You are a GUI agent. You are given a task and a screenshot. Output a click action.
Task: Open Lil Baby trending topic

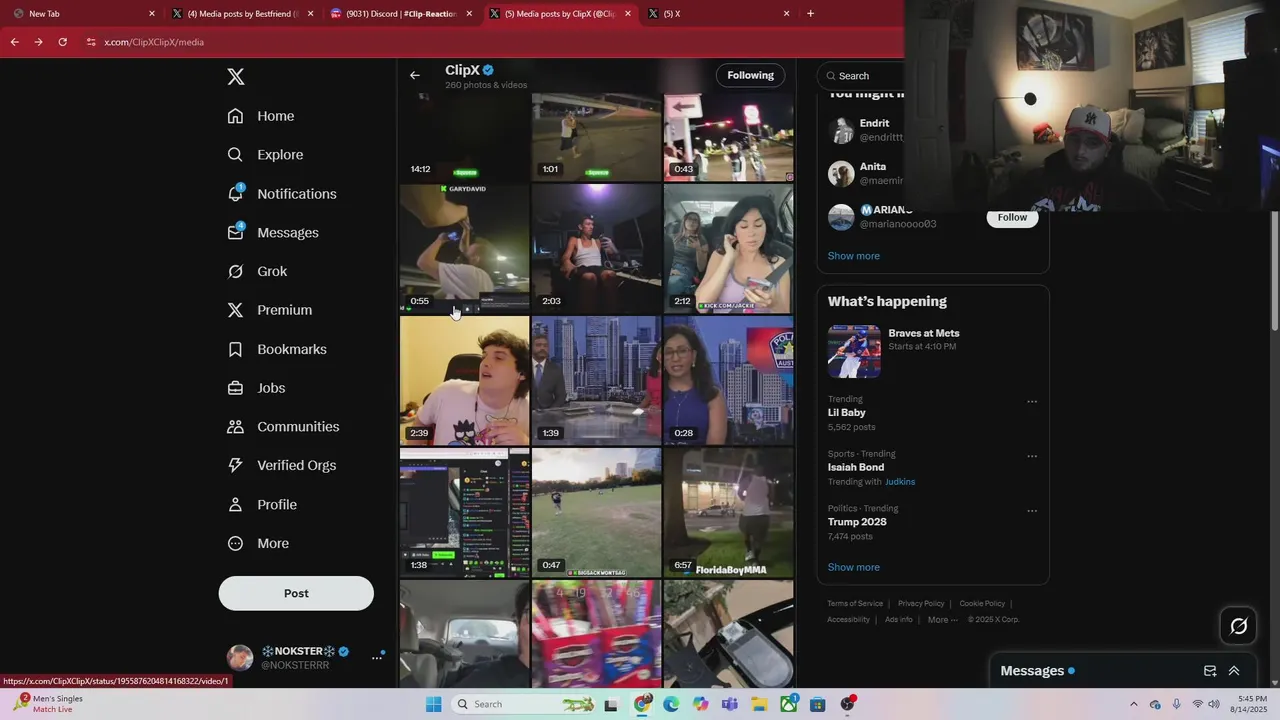point(846,412)
